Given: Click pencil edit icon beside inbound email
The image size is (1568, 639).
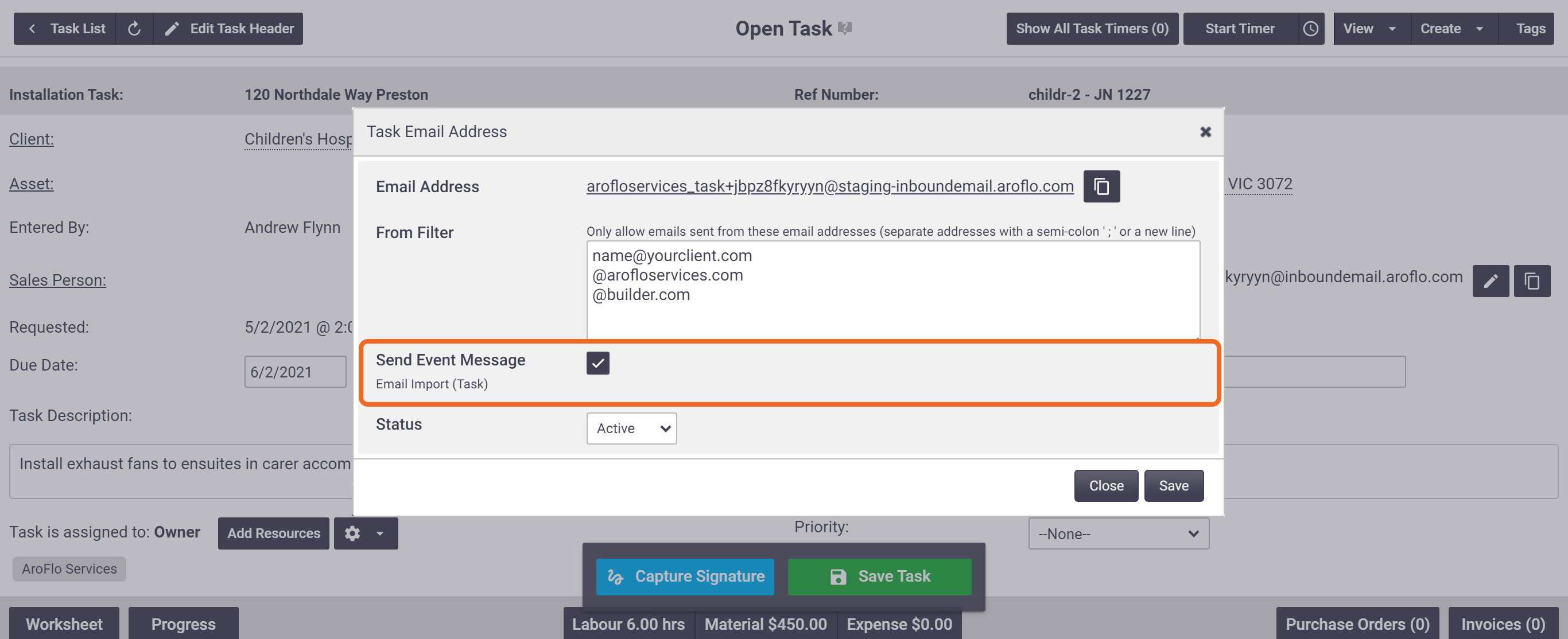Looking at the screenshot, I should (1490, 281).
